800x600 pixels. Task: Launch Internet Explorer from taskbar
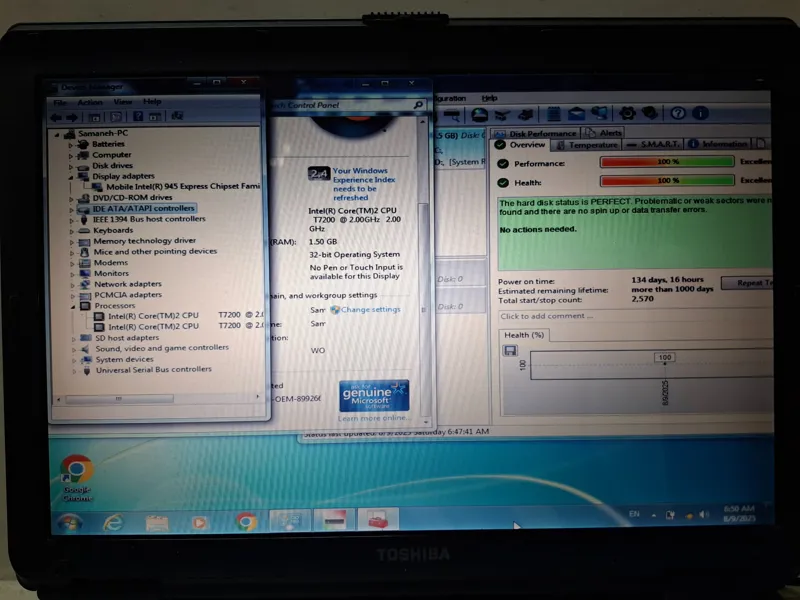click(x=113, y=522)
